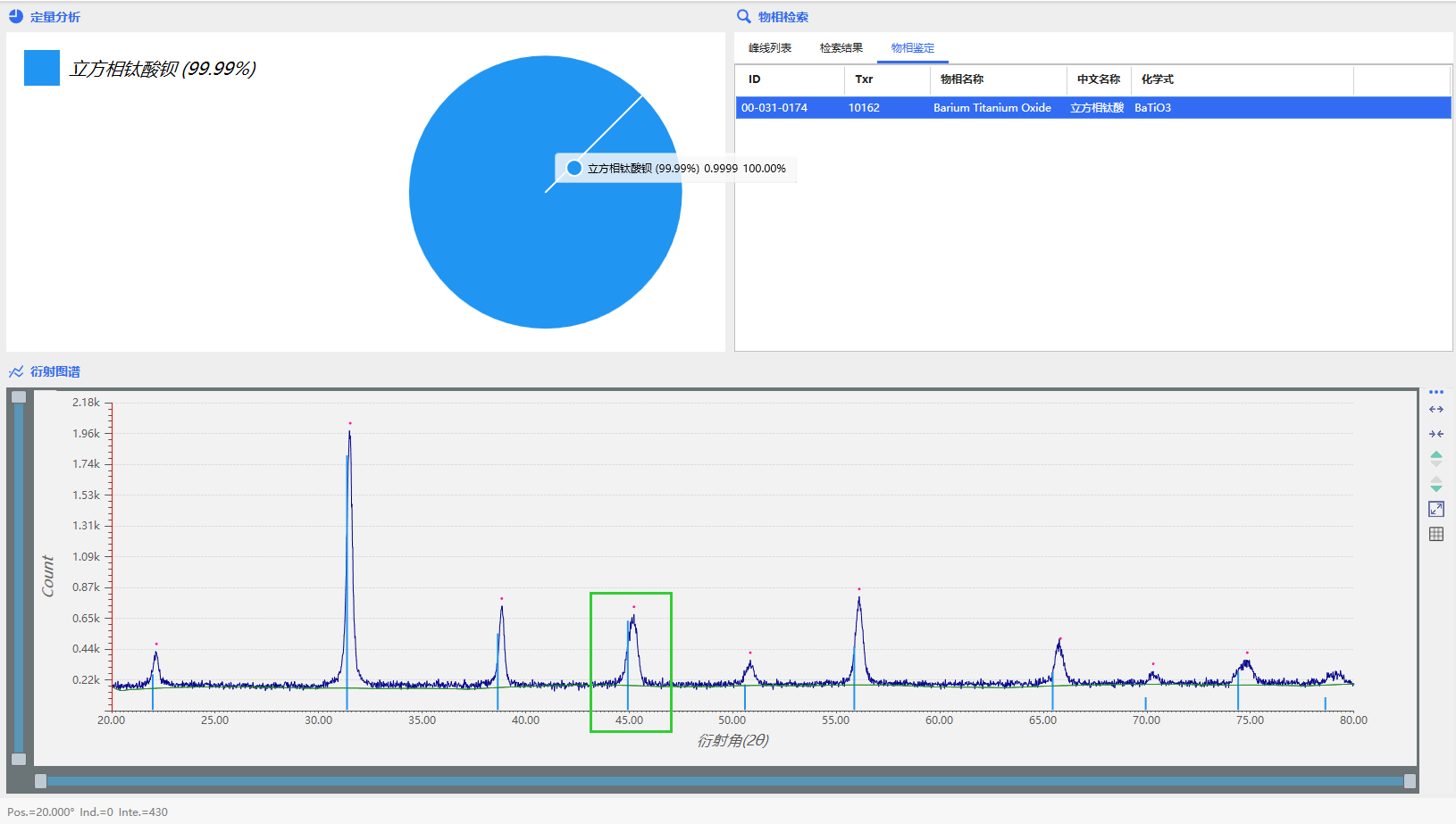The width and height of the screenshot is (1456, 824).
Task: Click the top handle of vertical range slider
Action: [19, 397]
